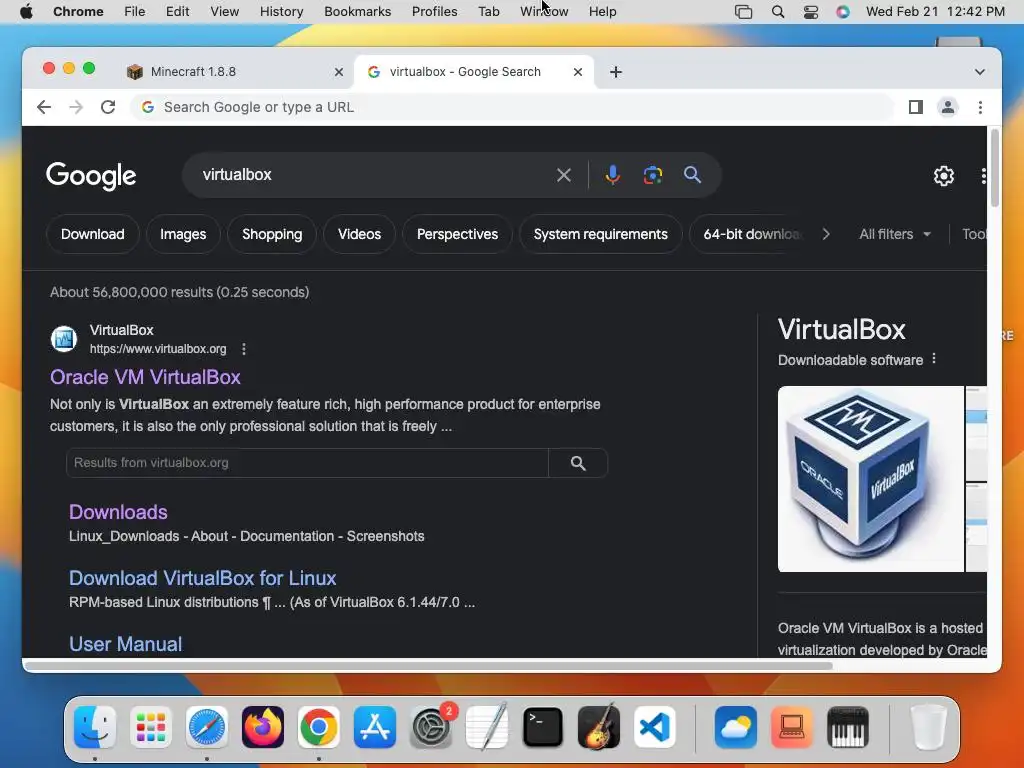Open options dots beside virtualbox.org URL
This screenshot has height=768, width=1024.
(244, 349)
